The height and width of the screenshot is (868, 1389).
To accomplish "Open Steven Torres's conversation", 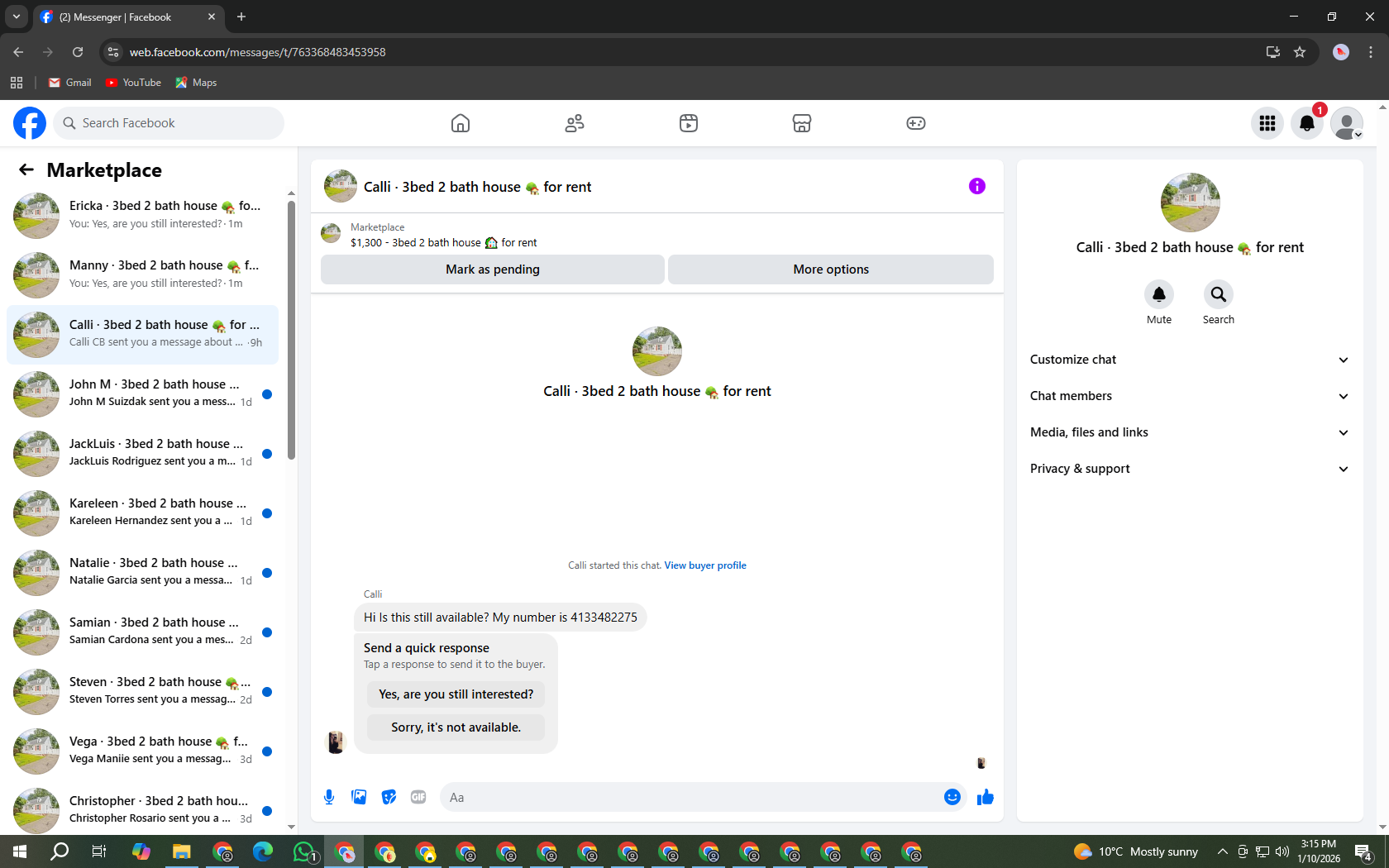I will pyautogui.click(x=143, y=691).
